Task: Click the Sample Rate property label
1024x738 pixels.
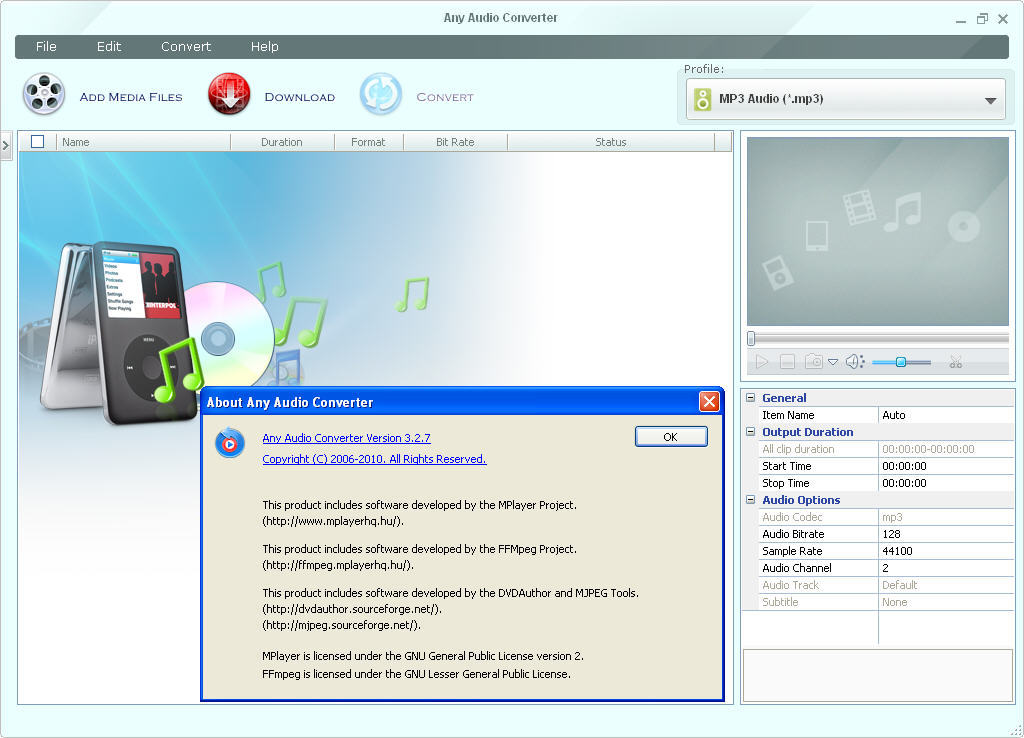Action: [x=792, y=551]
